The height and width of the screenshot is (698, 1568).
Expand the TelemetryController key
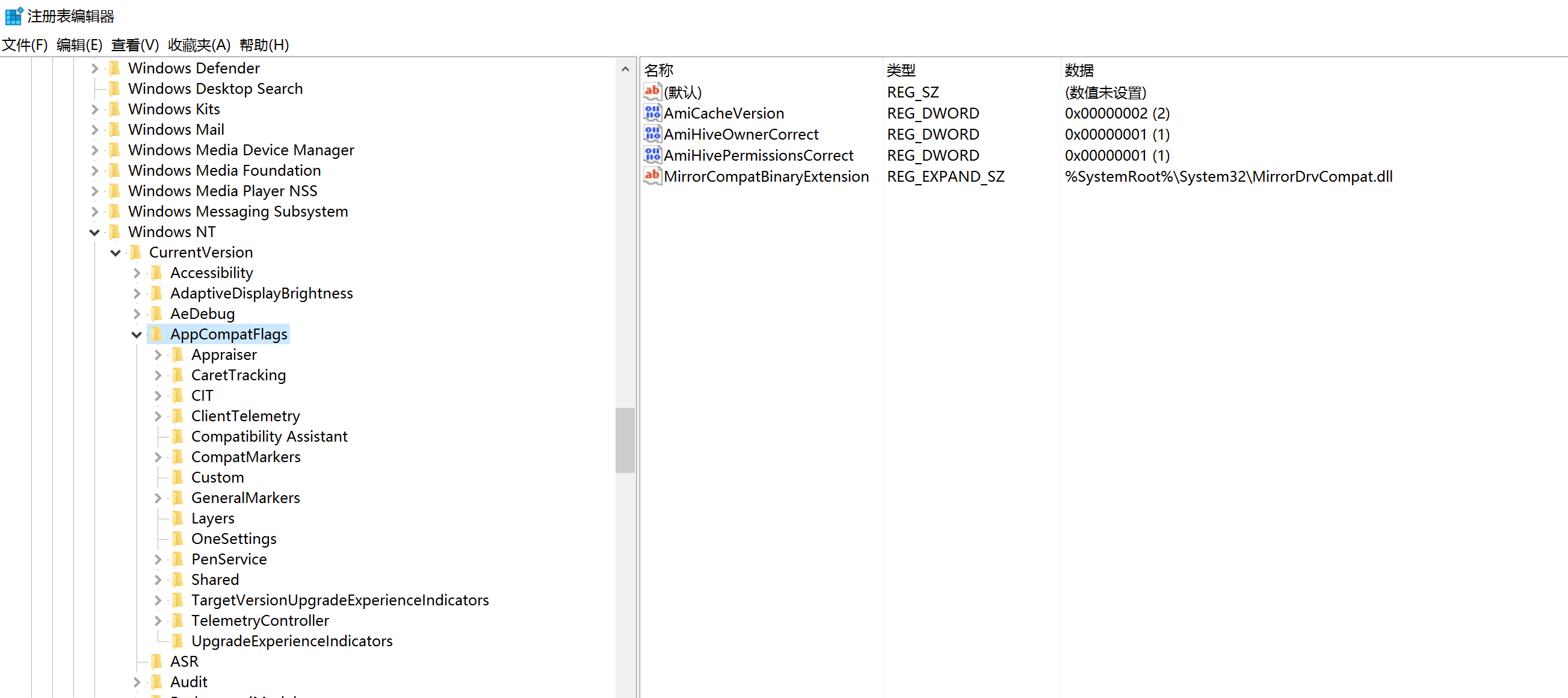pyautogui.click(x=158, y=621)
